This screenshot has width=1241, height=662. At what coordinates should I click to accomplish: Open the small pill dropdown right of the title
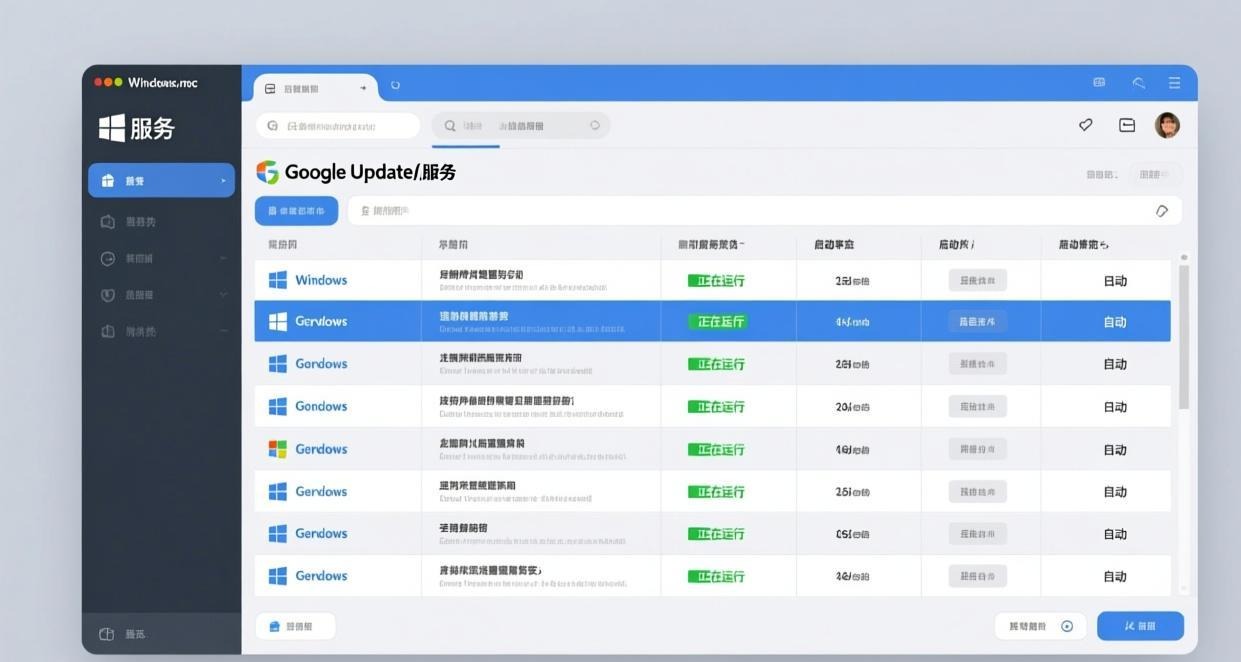coord(1155,174)
